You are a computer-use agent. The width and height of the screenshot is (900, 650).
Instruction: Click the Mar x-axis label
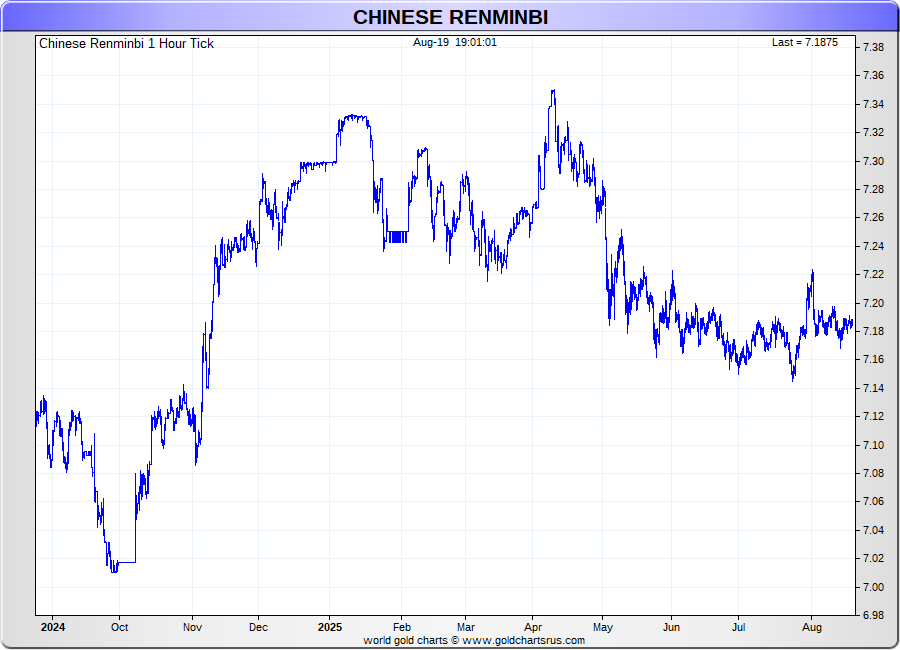pos(466,627)
